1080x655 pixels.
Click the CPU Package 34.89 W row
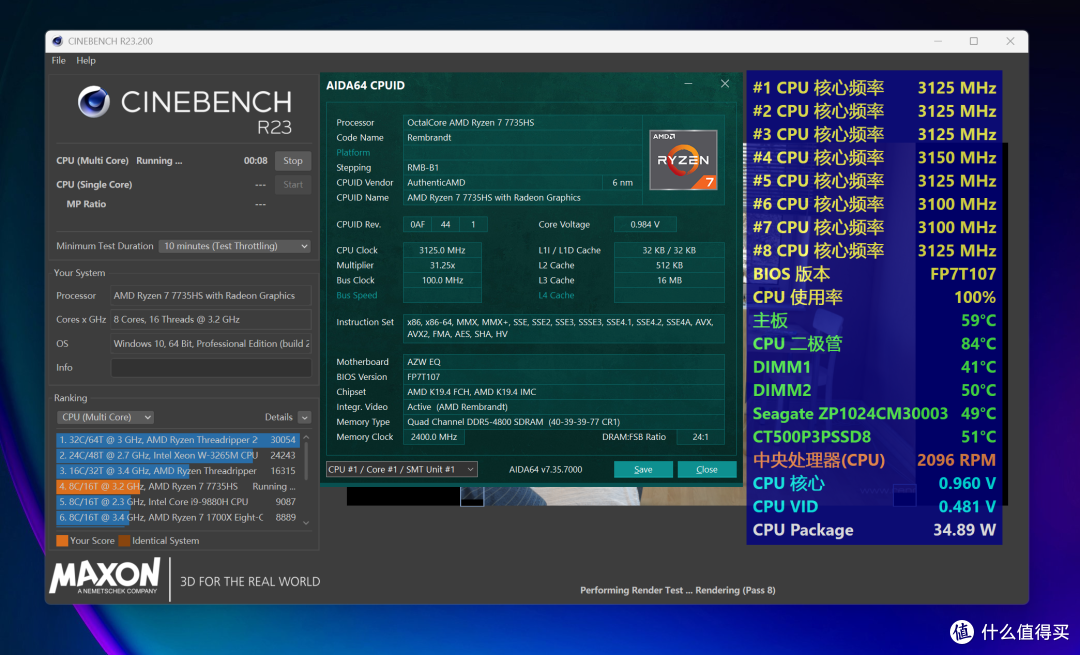coord(874,530)
